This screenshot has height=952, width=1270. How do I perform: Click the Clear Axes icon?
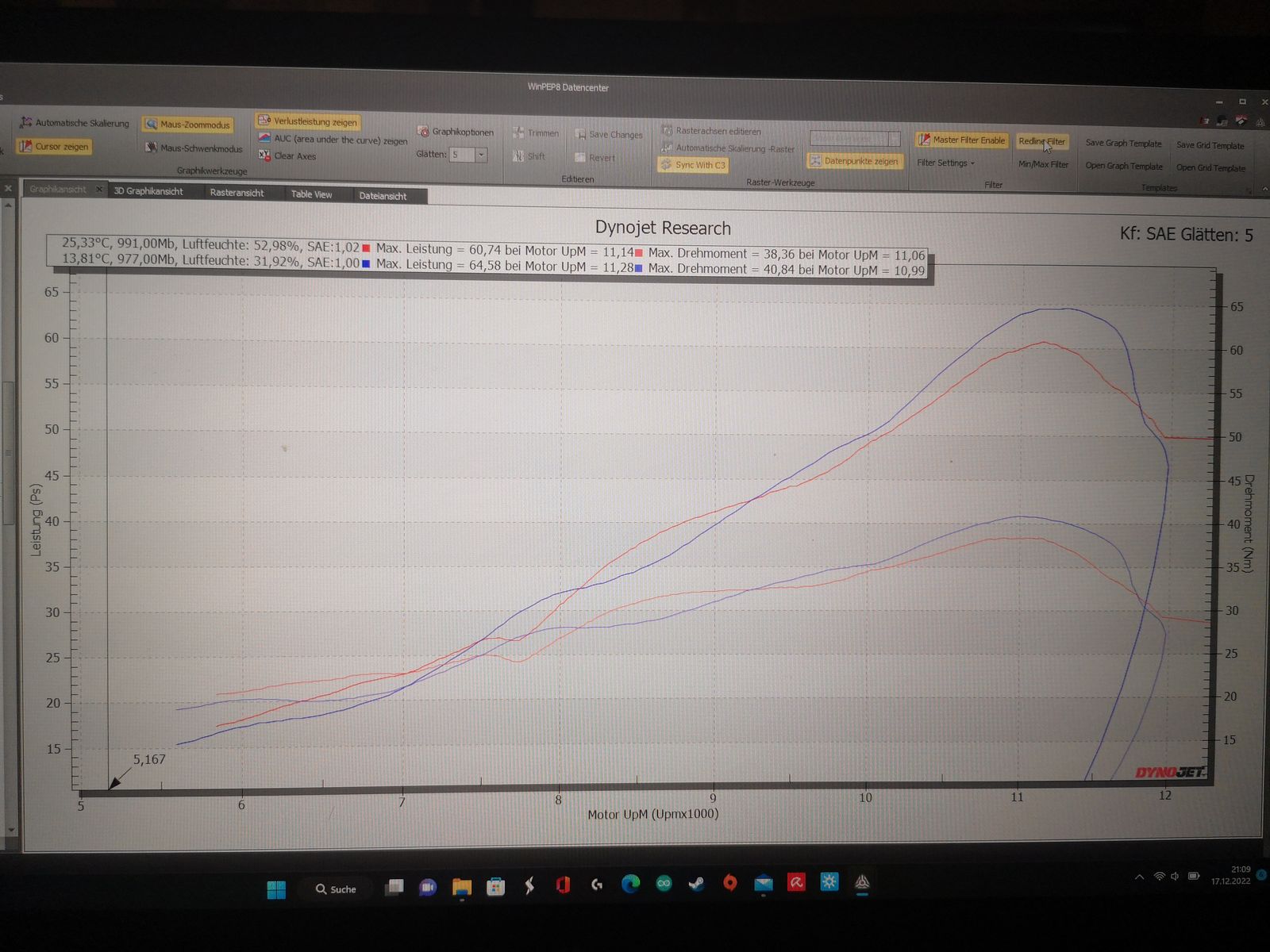(x=264, y=155)
